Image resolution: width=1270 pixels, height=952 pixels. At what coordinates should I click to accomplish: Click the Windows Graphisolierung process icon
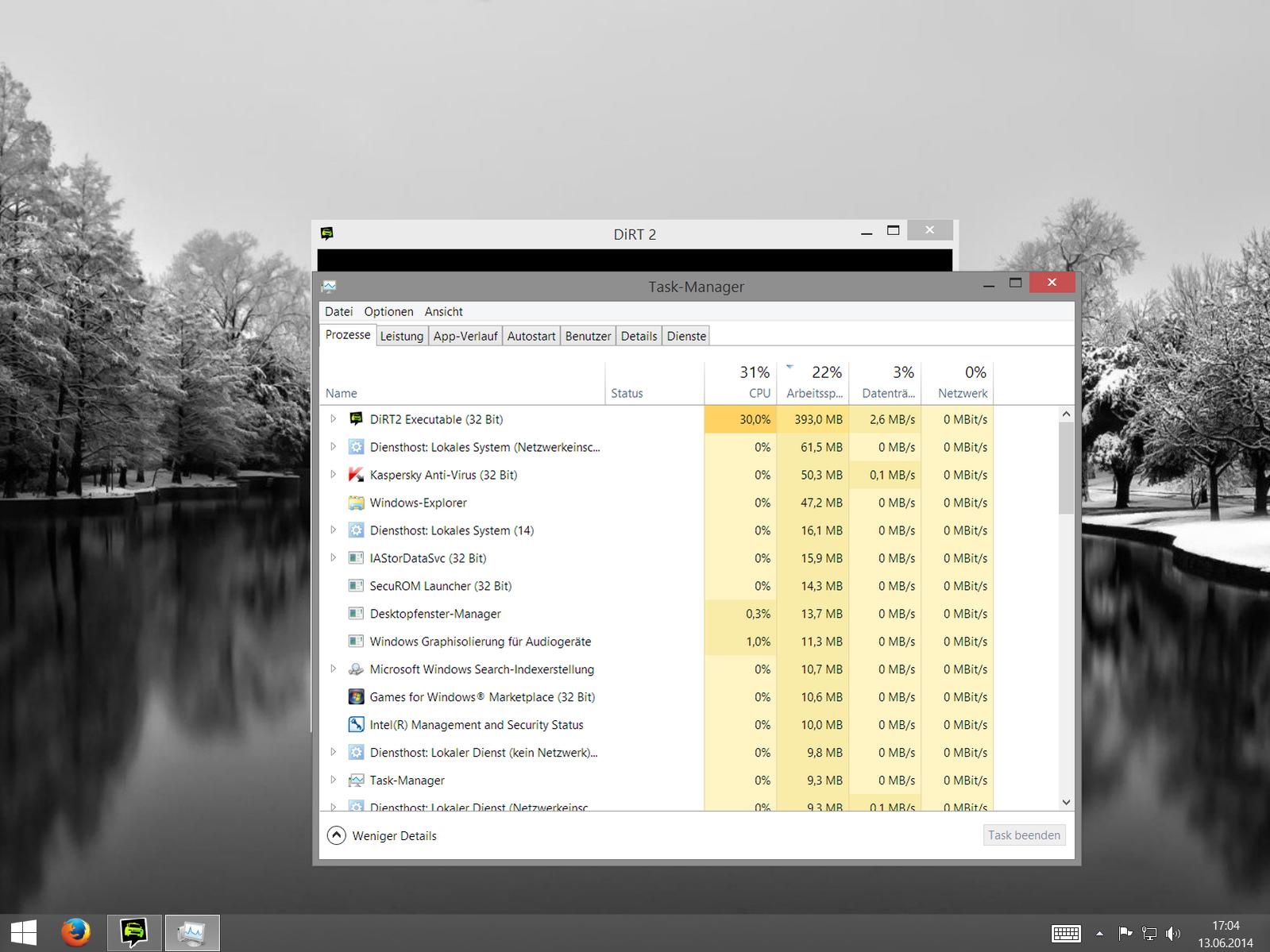click(356, 642)
